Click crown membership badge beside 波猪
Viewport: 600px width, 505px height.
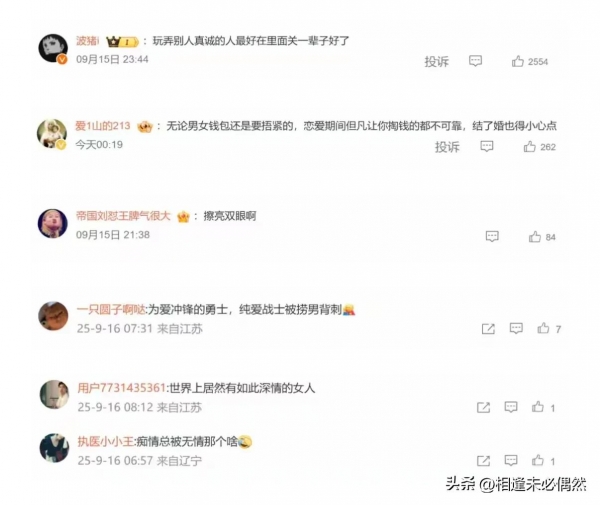[122, 41]
